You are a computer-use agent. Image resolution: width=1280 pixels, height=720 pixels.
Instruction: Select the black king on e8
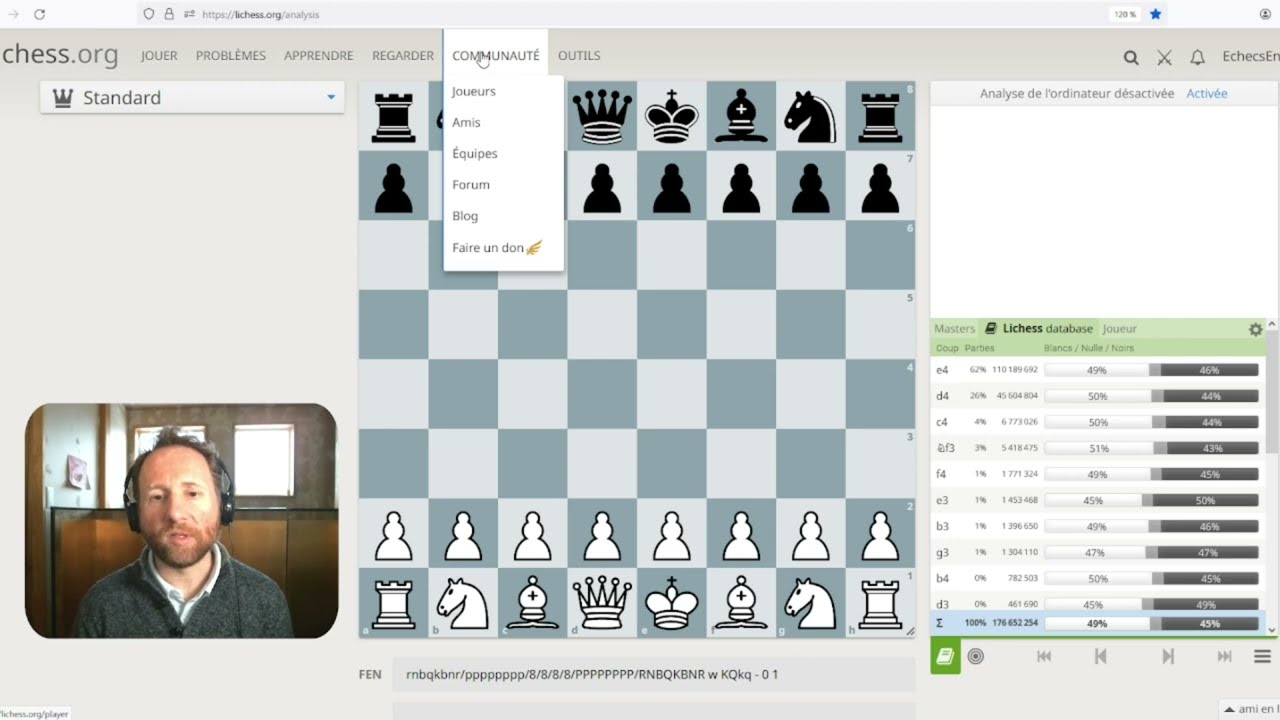point(671,116)
